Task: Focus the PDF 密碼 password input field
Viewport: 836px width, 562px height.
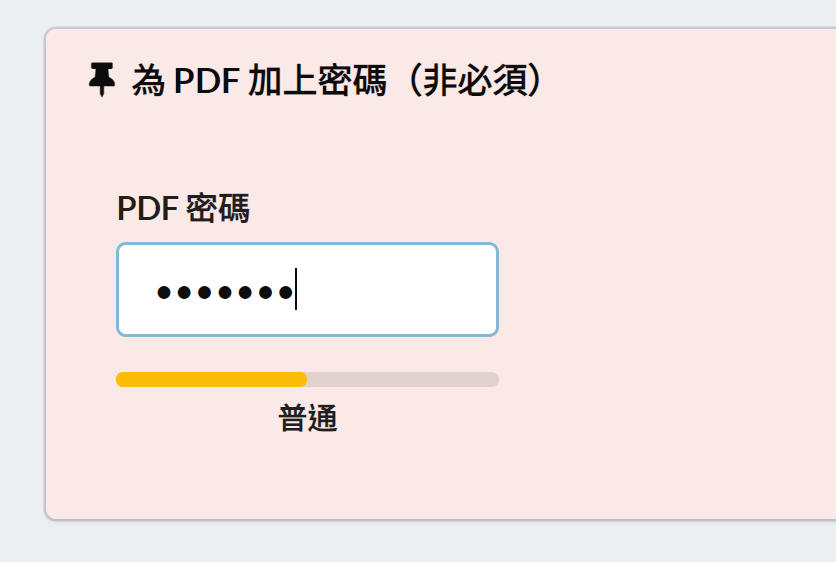Action: (x=307, y=290)
